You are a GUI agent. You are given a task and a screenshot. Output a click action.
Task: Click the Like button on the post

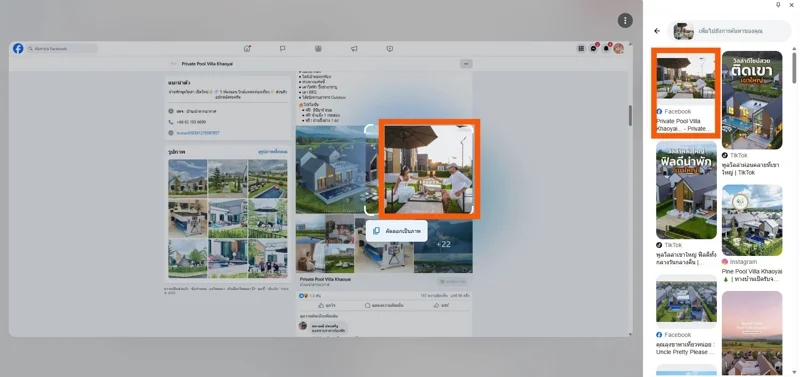pyautogui.click(x=327, y=305)
